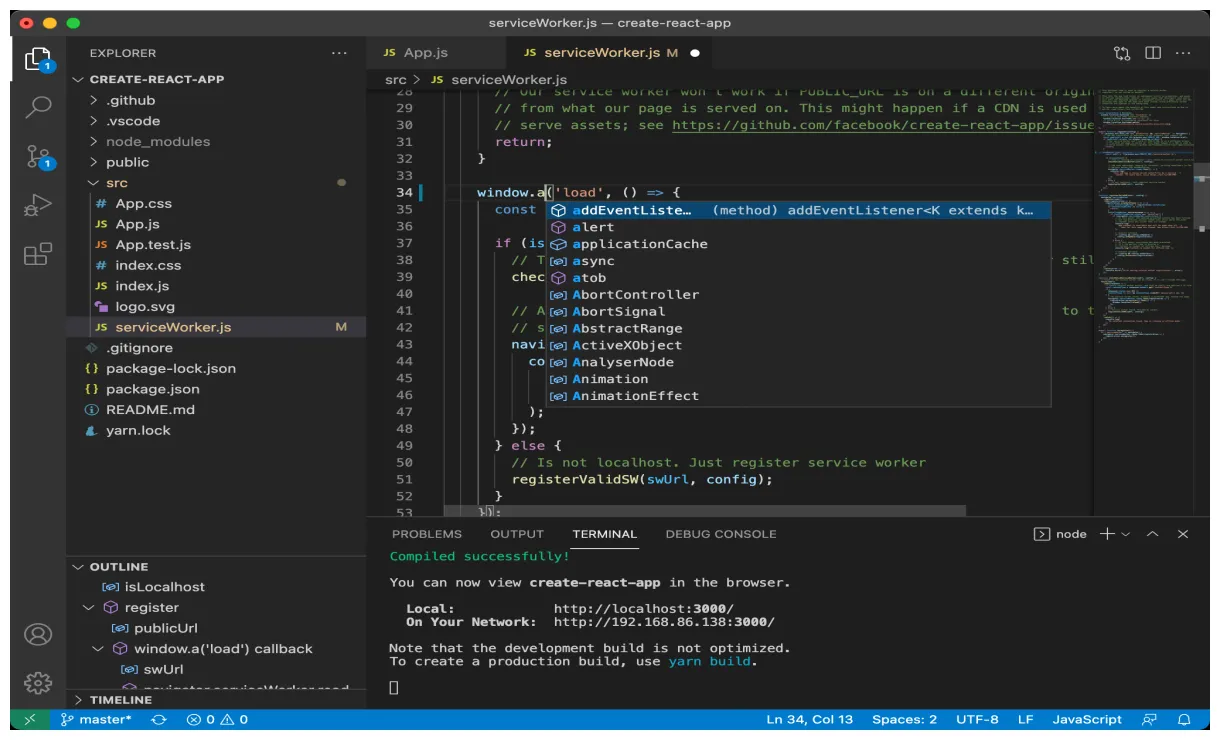Viewport: 1220px width, 740px height.
Task: Open the Extensions view
Action: click(37, 254)
